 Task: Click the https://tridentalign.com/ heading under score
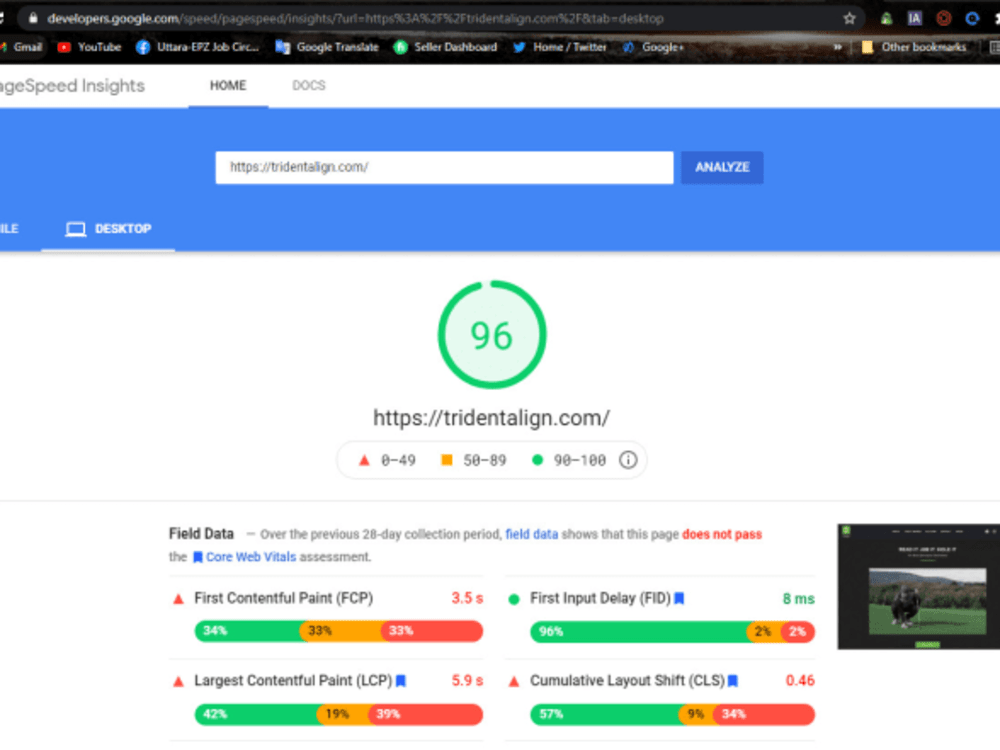point(491,418)
